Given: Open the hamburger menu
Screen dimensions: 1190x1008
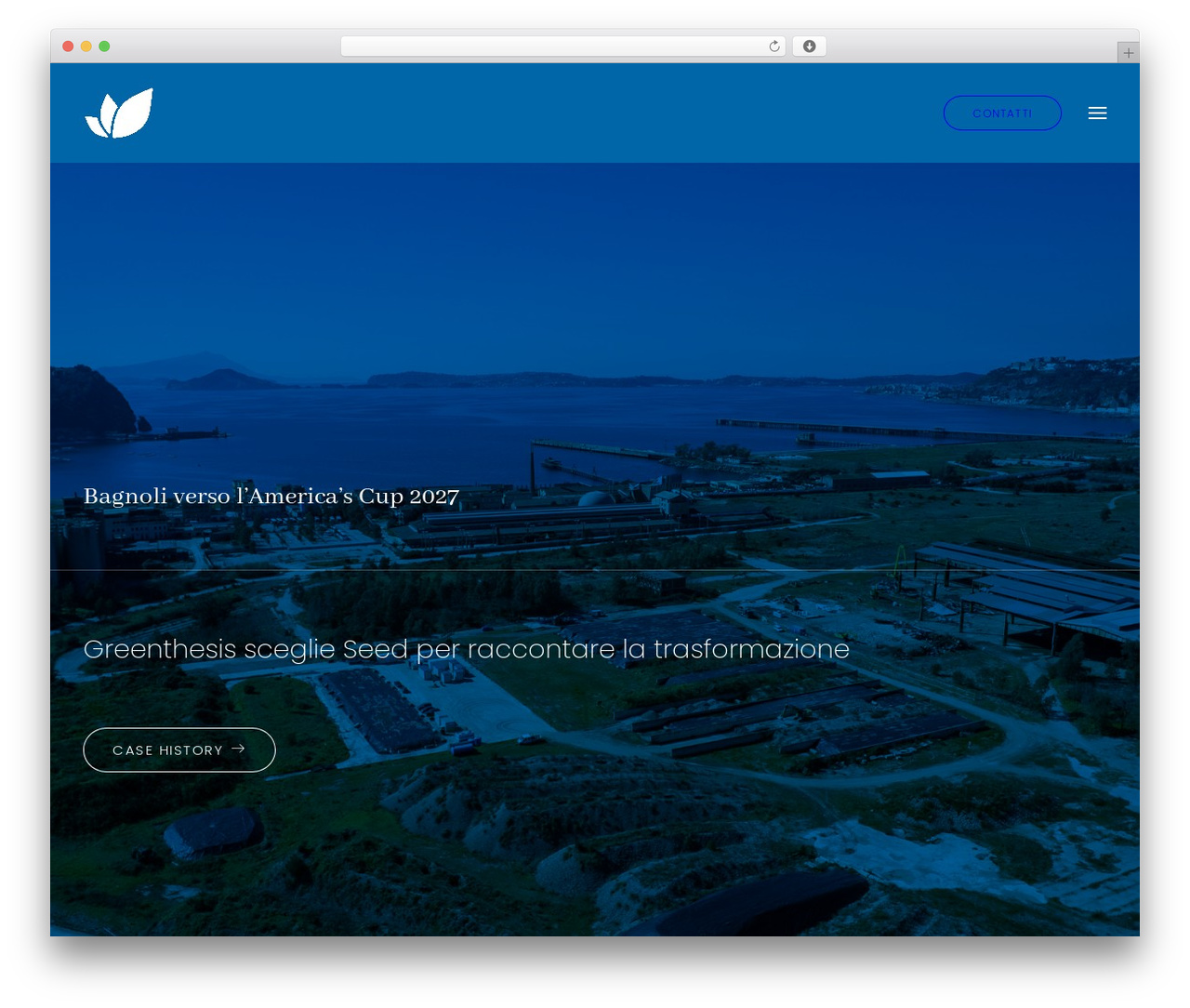Looking at the screenshot, I should point(1097,113).
